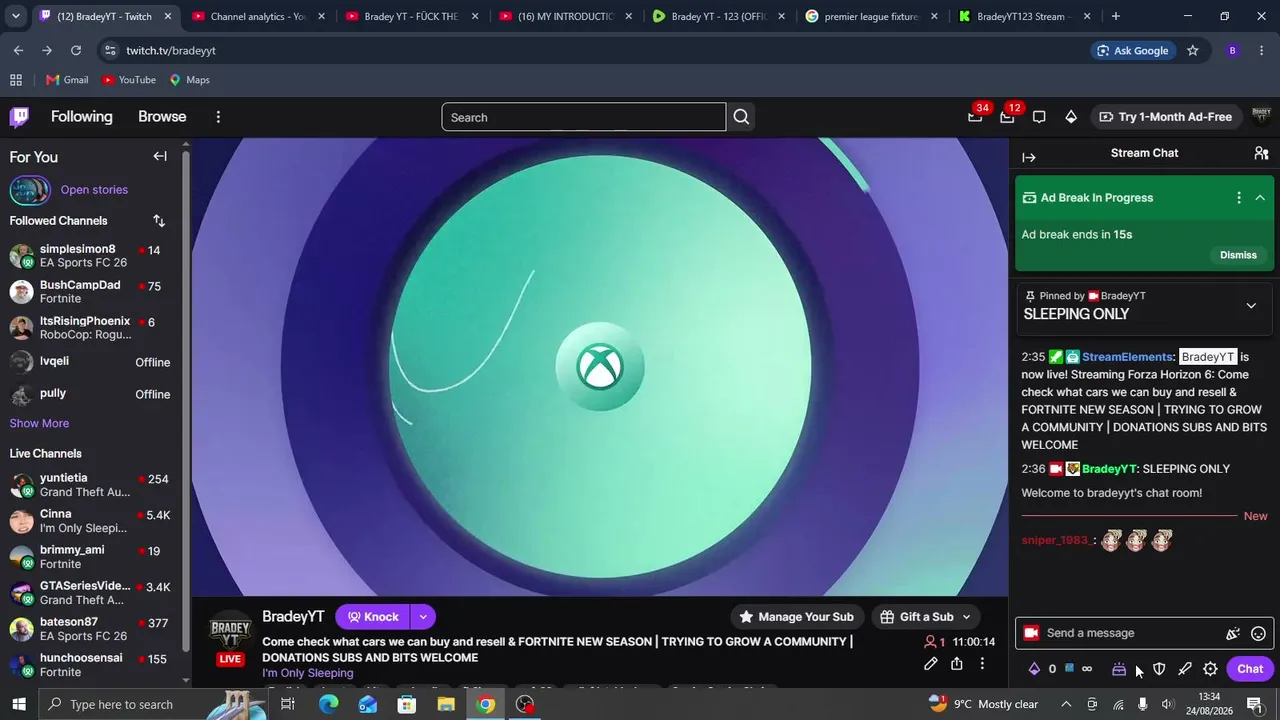Viewport: 1280px width, 720px height.
Task: Open simplesimon8 followed channel
Action: (x=90, y=256)
